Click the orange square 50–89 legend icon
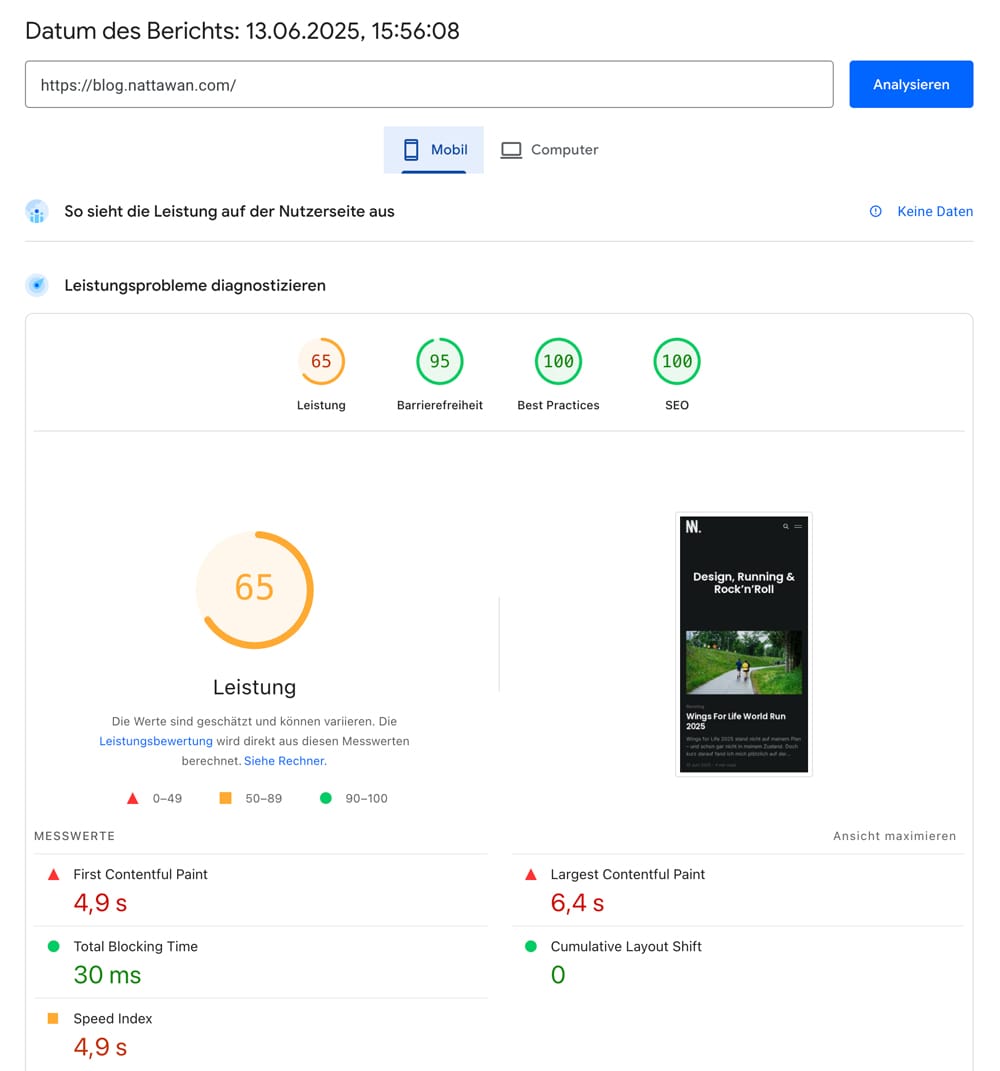Viewport: 1000px width, 1071px height. 225,798
